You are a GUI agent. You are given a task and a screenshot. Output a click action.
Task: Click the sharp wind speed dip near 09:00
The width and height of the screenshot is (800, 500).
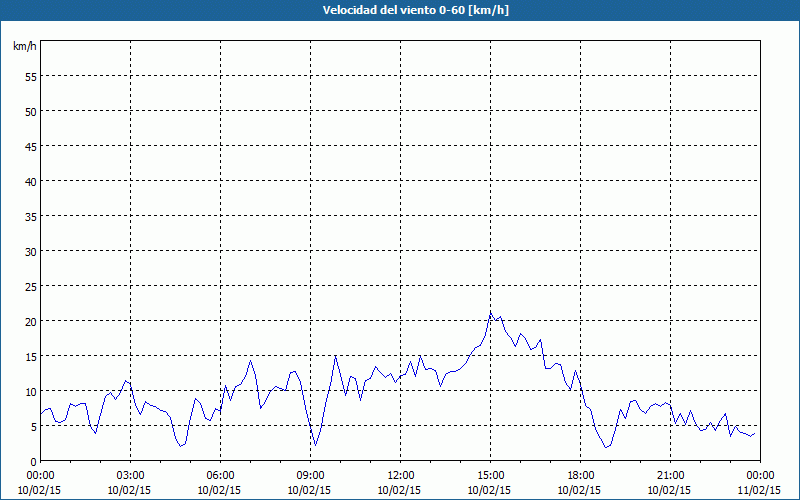coord(315,445)
